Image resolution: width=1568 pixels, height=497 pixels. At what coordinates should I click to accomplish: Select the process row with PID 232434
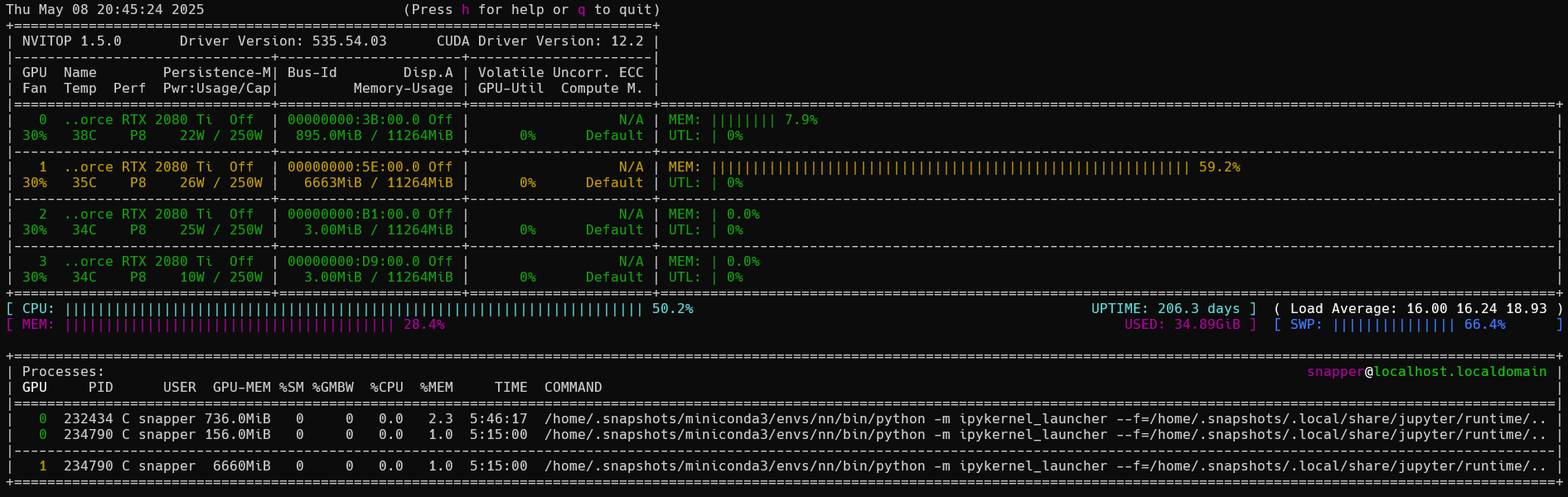pos(89,419)
